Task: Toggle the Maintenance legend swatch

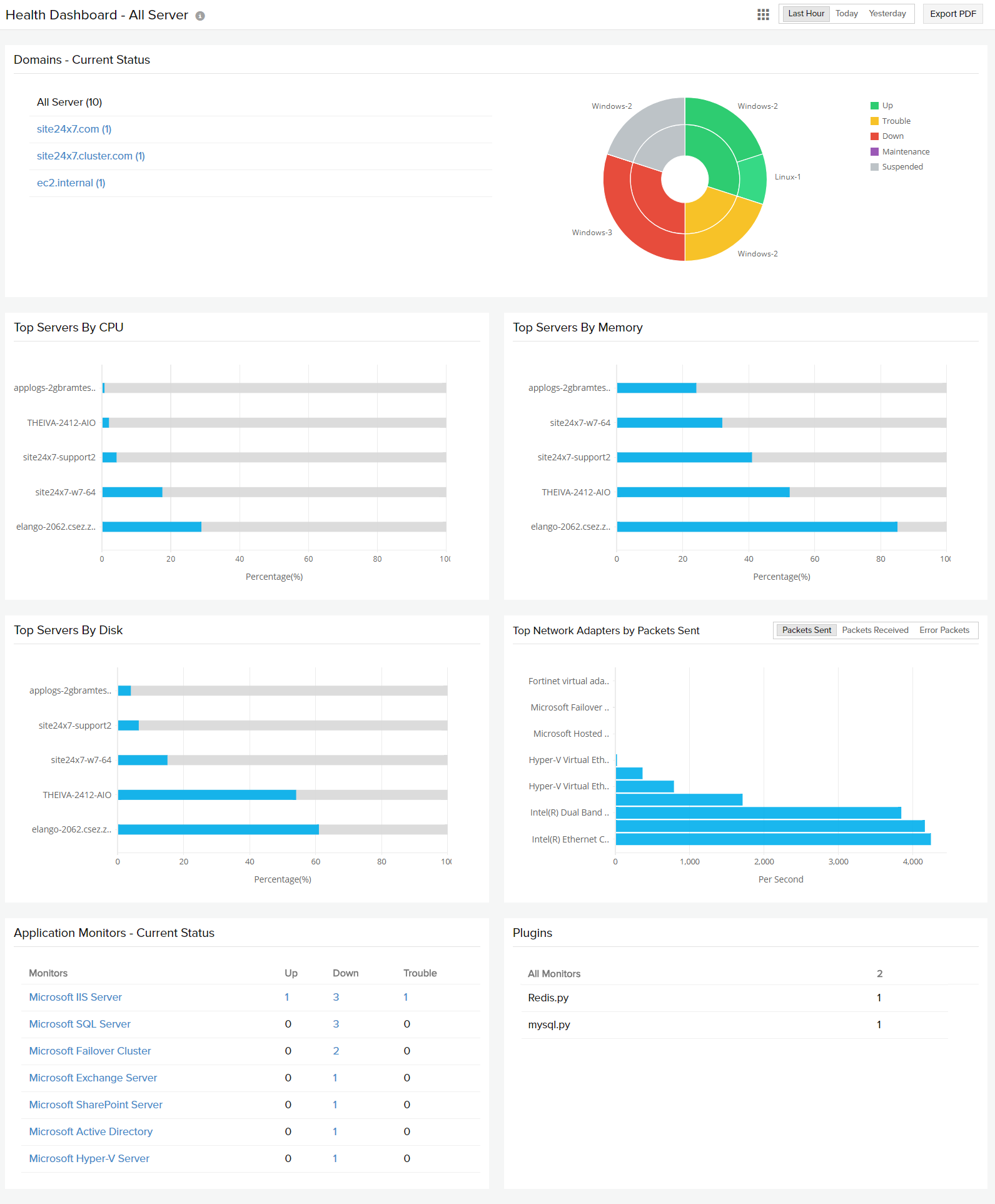Action: (x=874, y=152)
